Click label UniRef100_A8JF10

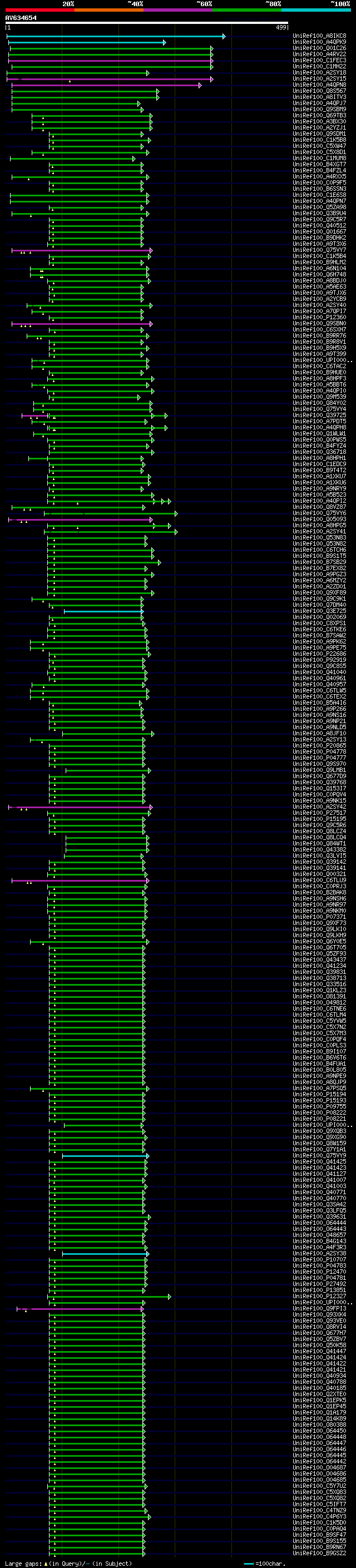(319, 733)
